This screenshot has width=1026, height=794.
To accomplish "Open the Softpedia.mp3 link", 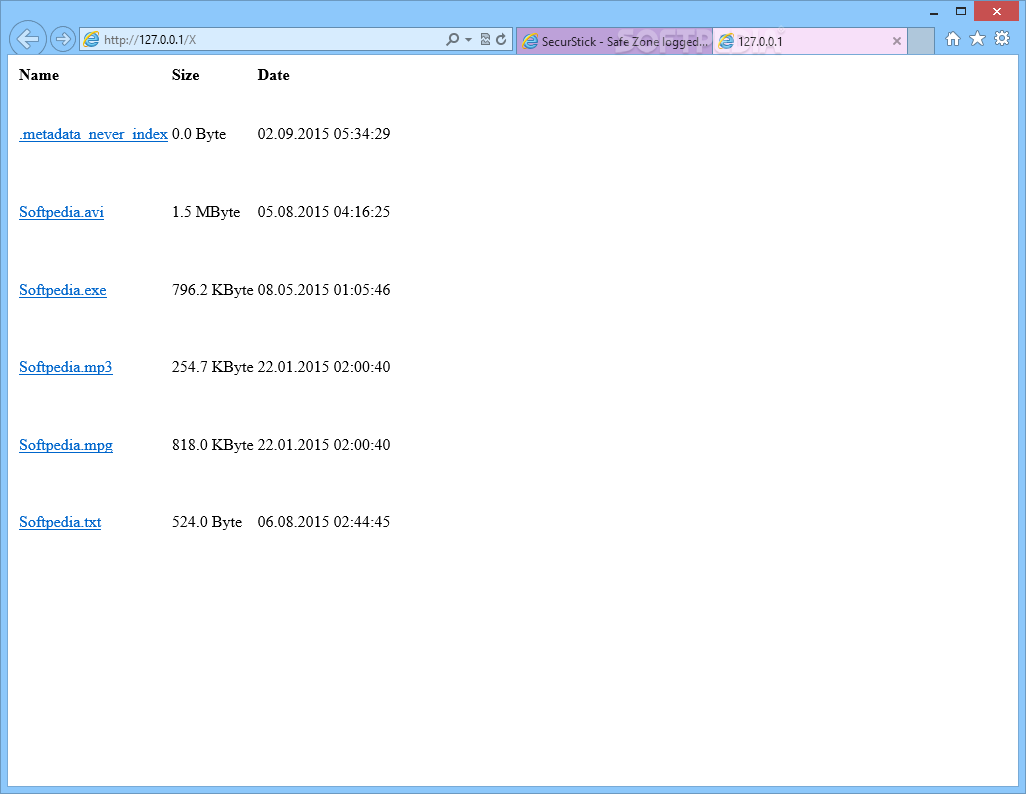I will pos(65,367).
